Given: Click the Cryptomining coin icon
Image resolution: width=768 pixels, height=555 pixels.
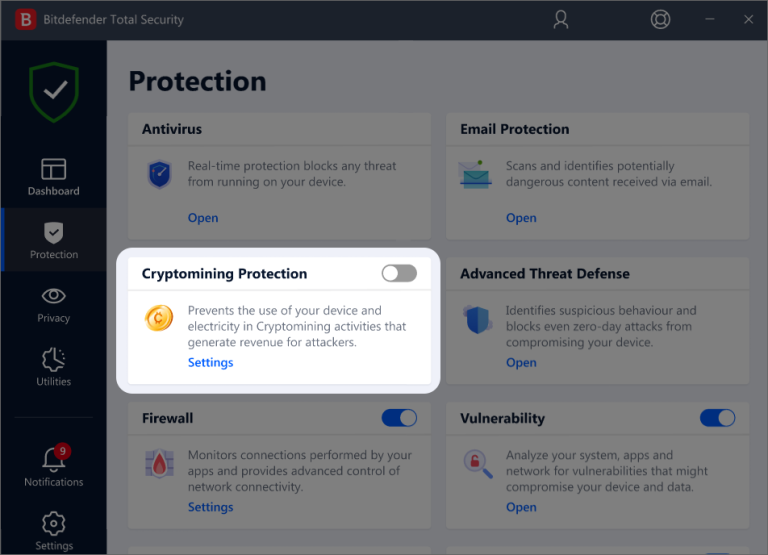Looking at the screenshot, I should pos(159,319).
